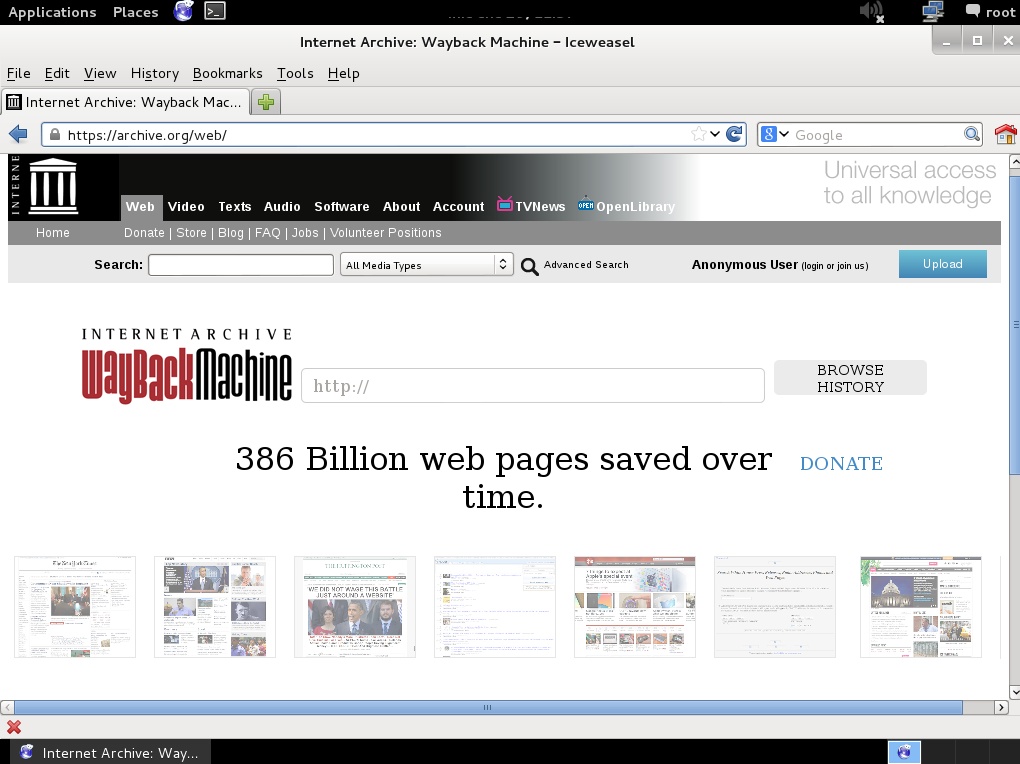Click the Wayback Machine http:// URL field
The width and height of the screenshot is (1020, 764).
pos(532,386)
